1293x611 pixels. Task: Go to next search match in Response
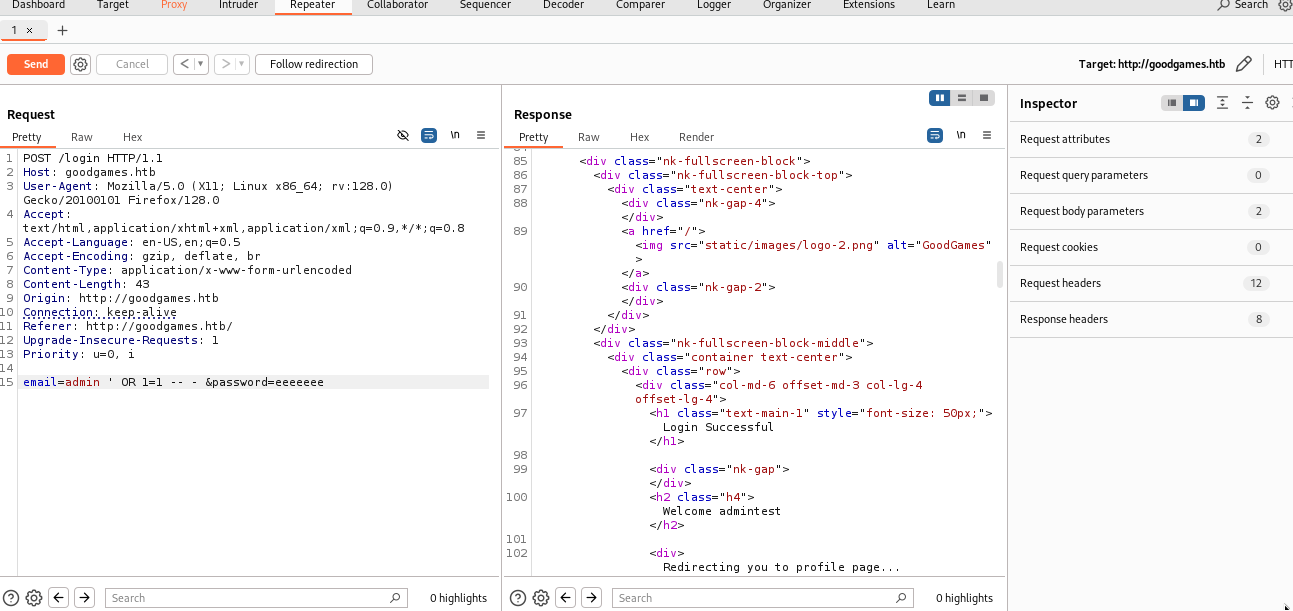(x=592, y=598)
